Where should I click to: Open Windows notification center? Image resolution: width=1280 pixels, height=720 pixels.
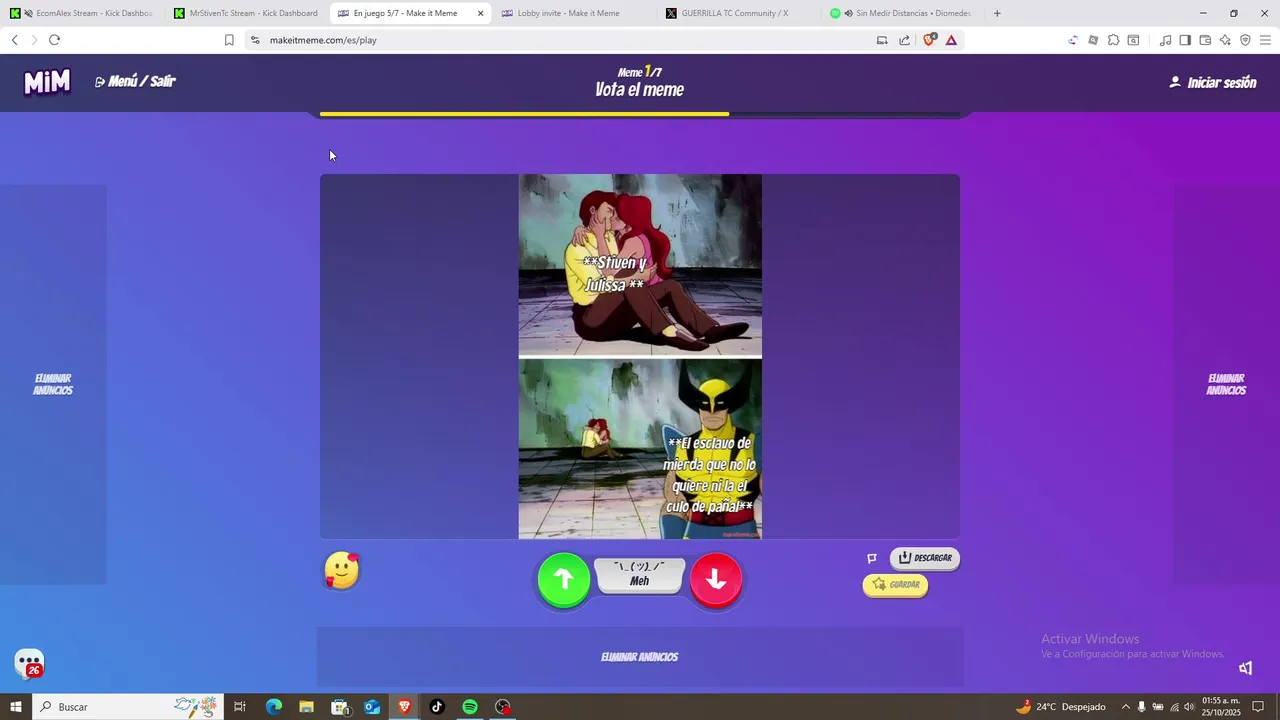[1259, 707]
